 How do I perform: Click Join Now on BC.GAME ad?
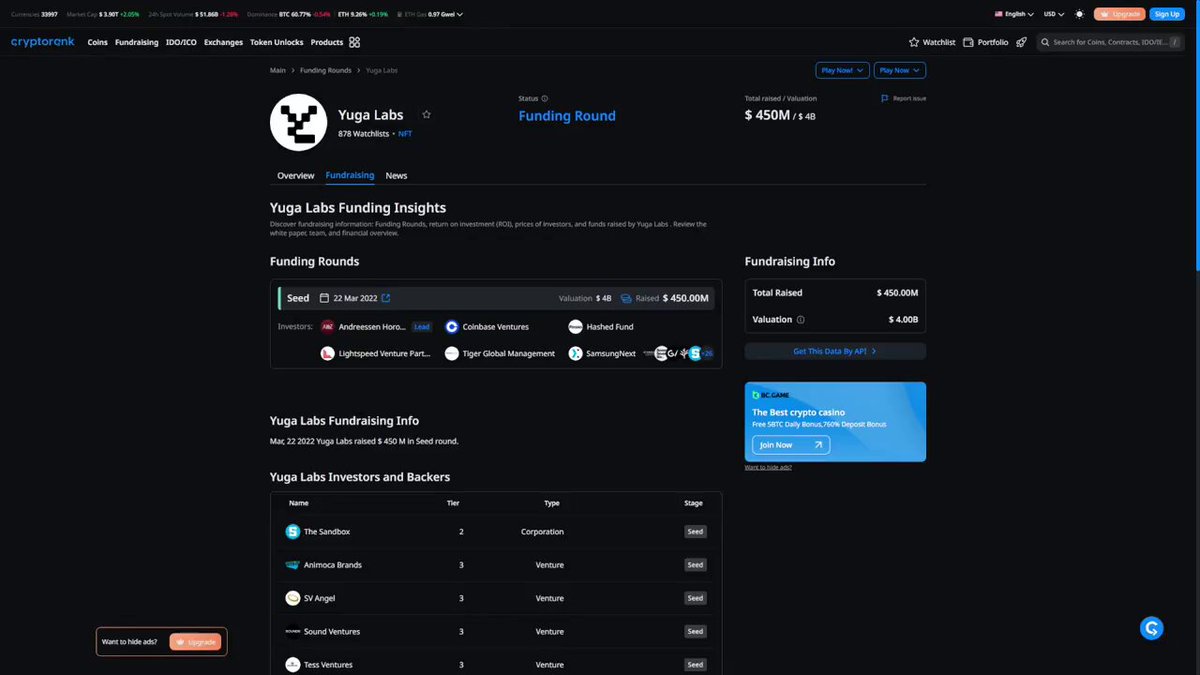(791, 445)
